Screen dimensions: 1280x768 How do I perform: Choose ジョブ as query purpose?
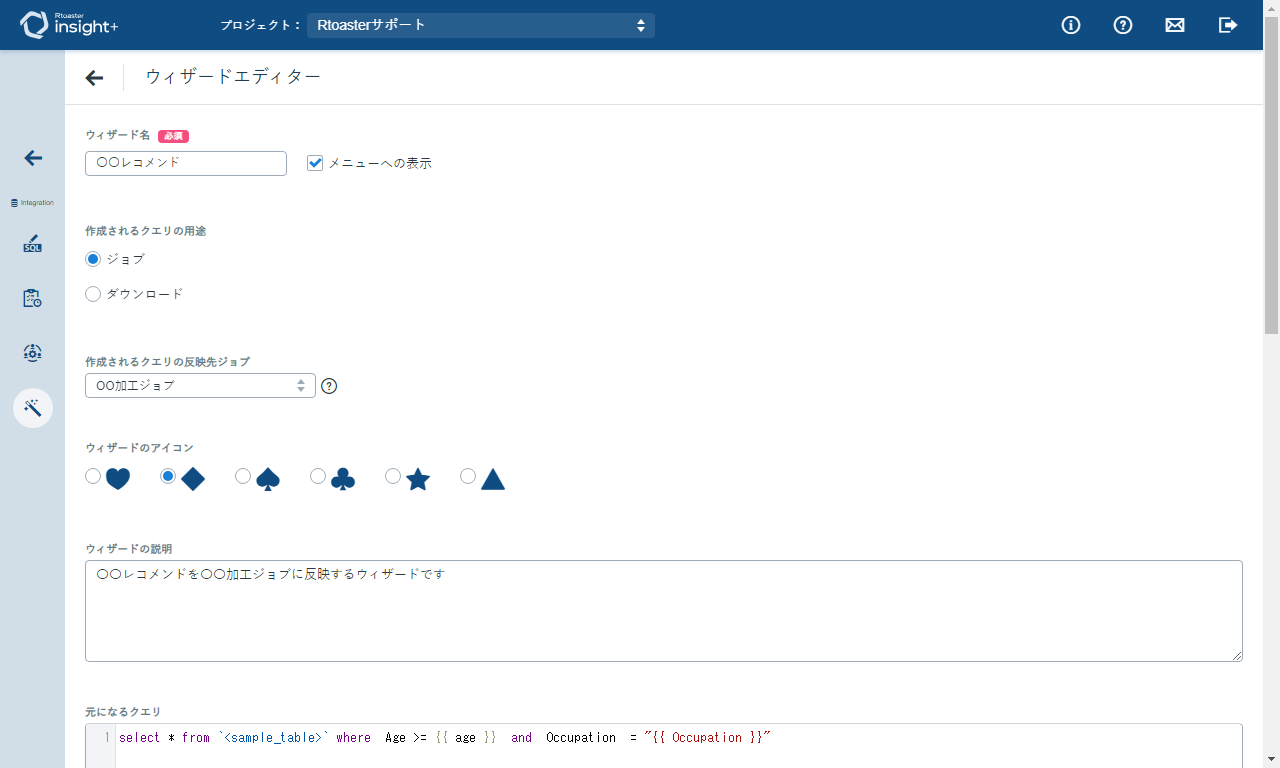[x=93, y=259]
